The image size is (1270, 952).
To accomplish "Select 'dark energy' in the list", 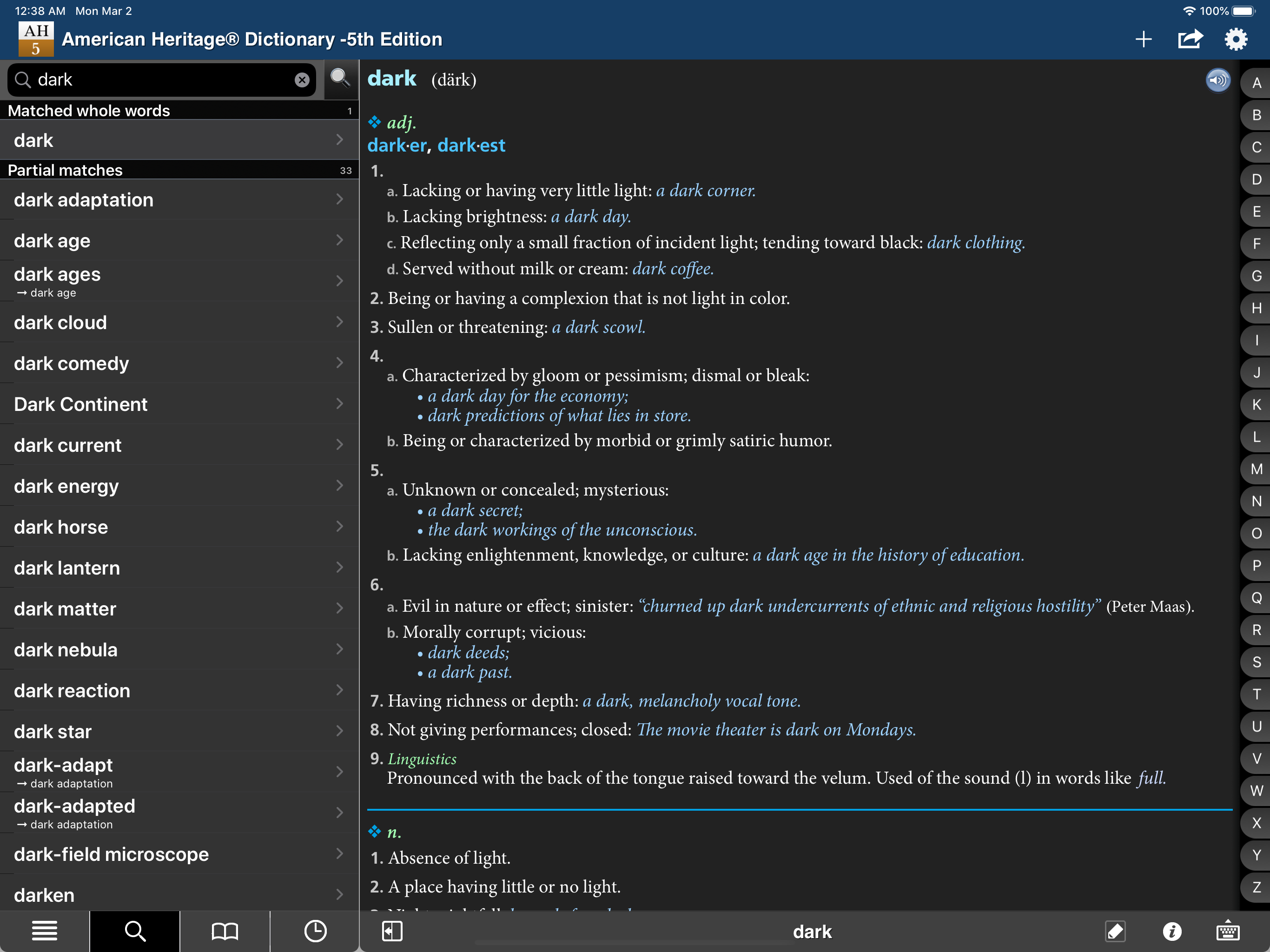I will pos(179,486).
